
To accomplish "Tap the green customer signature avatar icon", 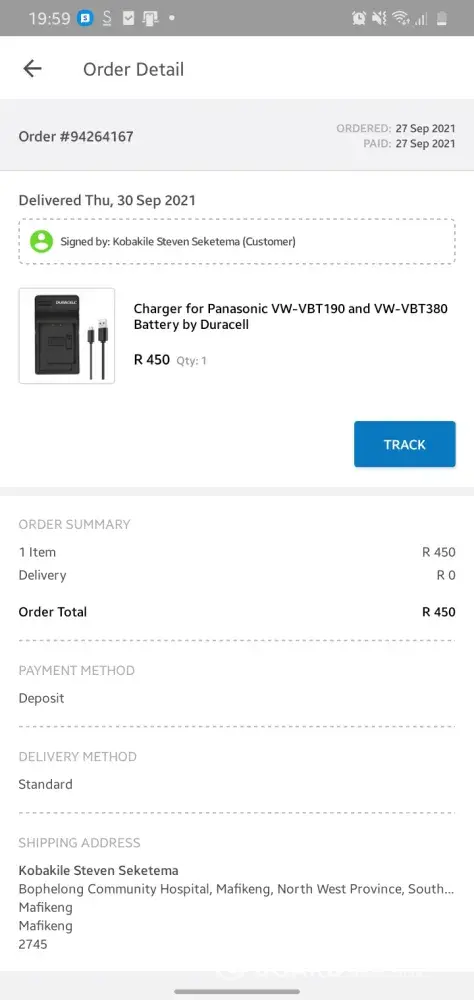I will click(41, 242).
